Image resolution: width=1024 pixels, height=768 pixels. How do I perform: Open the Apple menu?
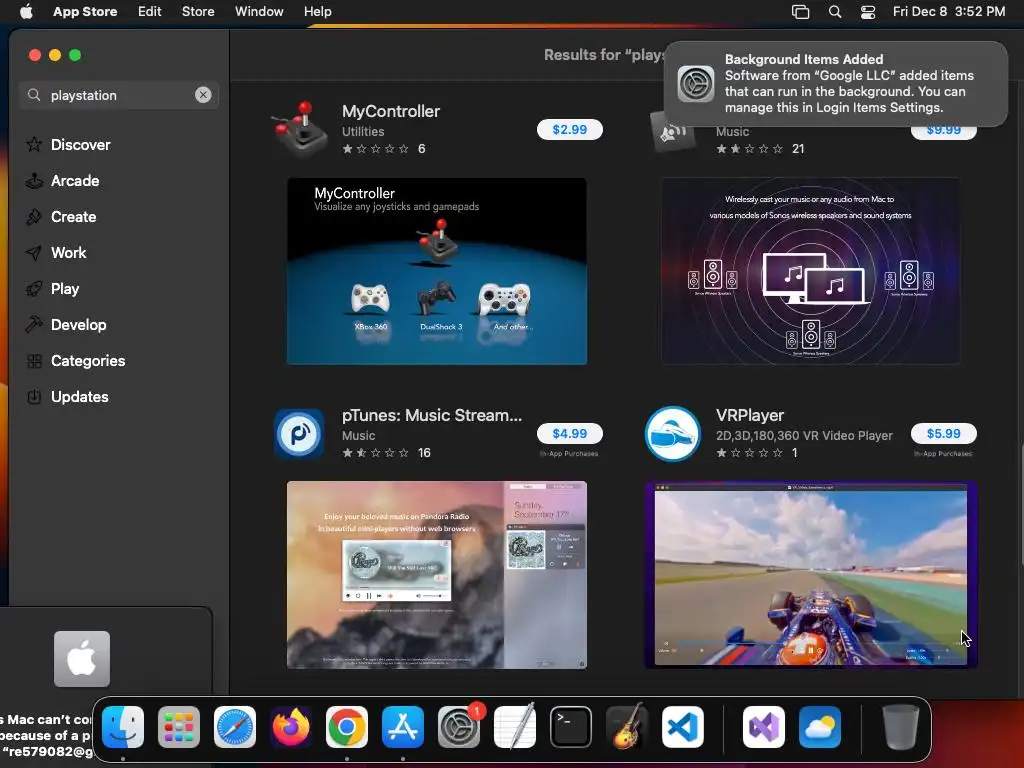[x=26, y=11]
